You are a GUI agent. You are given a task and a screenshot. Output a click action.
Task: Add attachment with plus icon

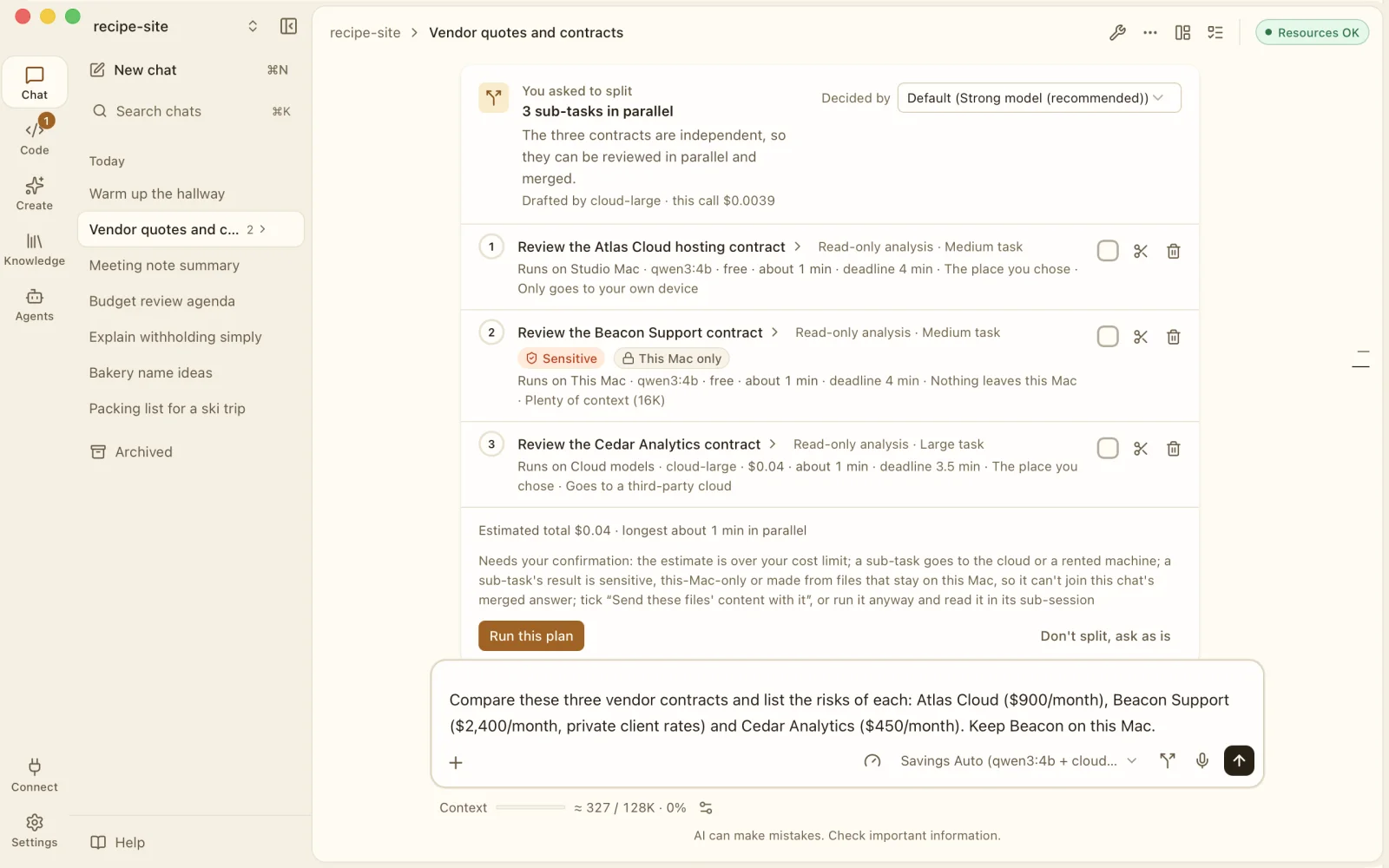[x=456, y=763]
